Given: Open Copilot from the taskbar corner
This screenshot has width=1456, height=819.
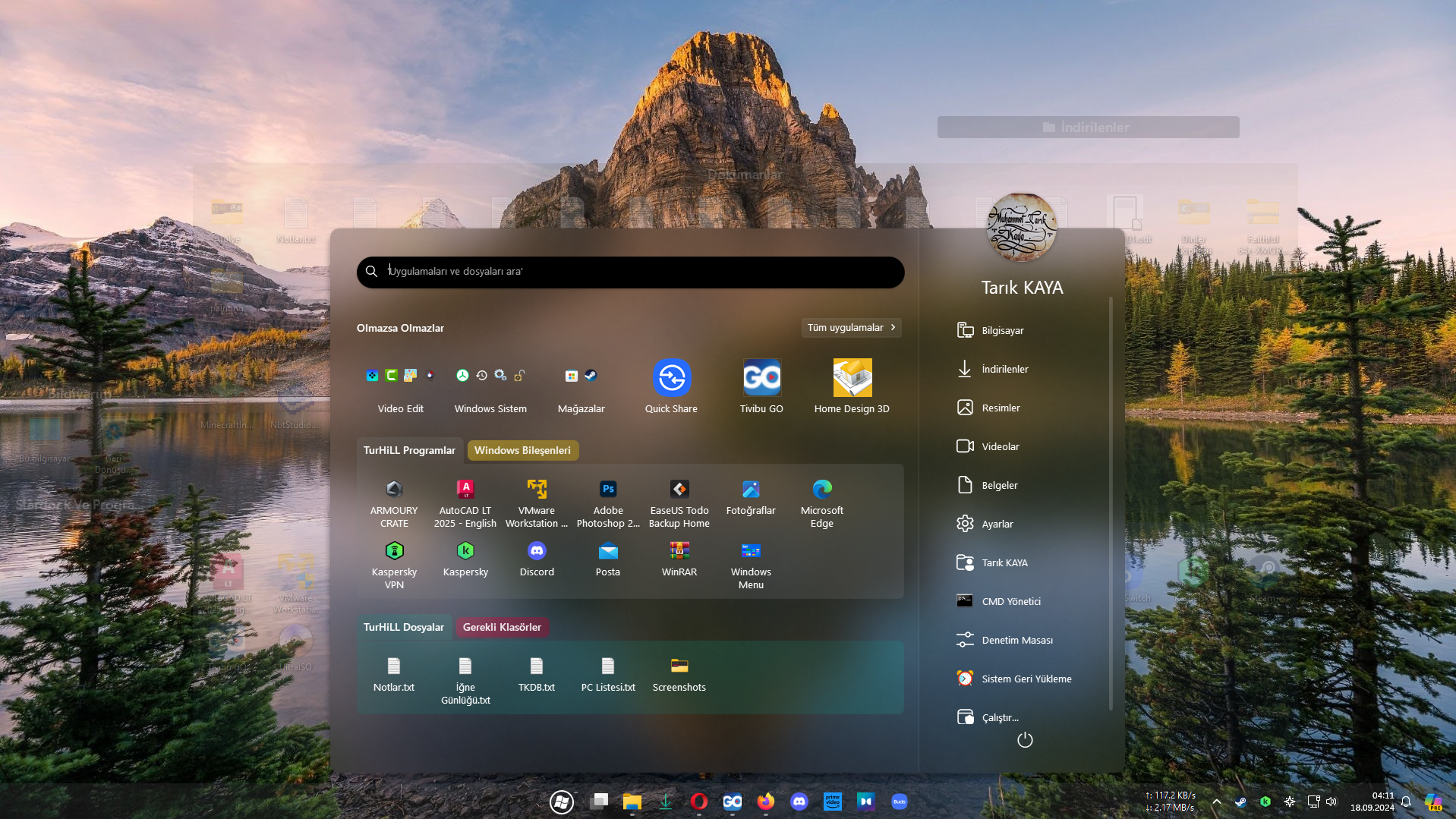Looking at the screenshot, I should click(1433, 802).
